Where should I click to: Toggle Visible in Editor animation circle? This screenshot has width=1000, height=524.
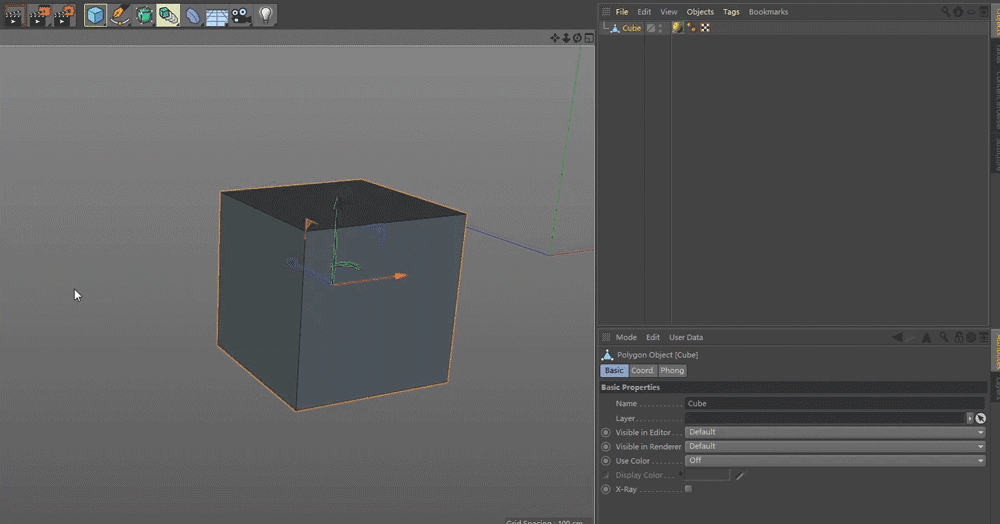(x=606, y=432)
